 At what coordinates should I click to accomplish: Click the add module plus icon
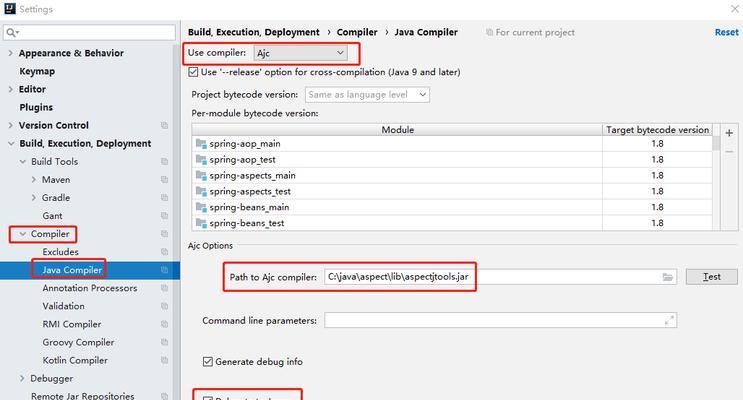(x=729, y=133)
